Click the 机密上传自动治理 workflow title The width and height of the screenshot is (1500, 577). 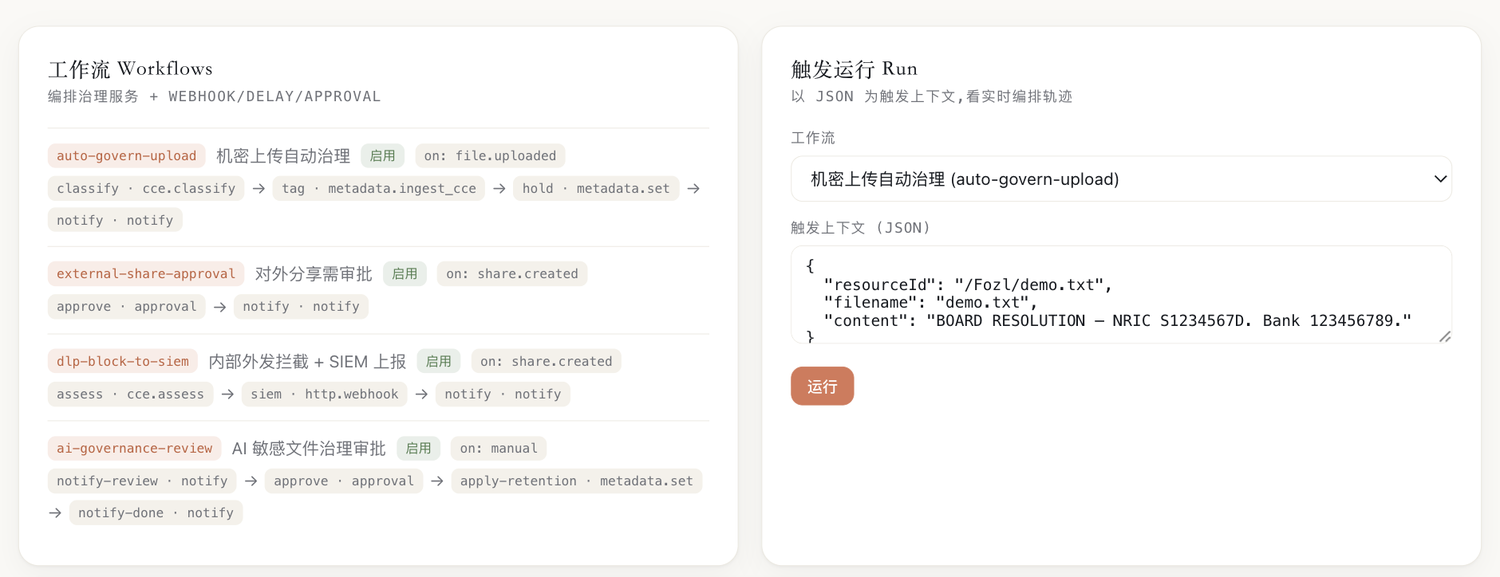pos(283,156)
